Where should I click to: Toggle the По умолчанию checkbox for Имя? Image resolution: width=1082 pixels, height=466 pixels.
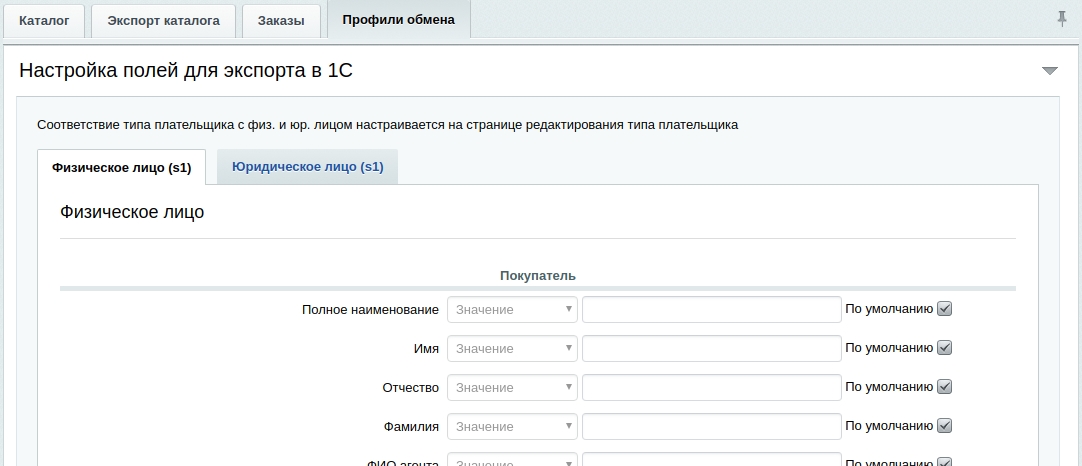pos(944,348)
